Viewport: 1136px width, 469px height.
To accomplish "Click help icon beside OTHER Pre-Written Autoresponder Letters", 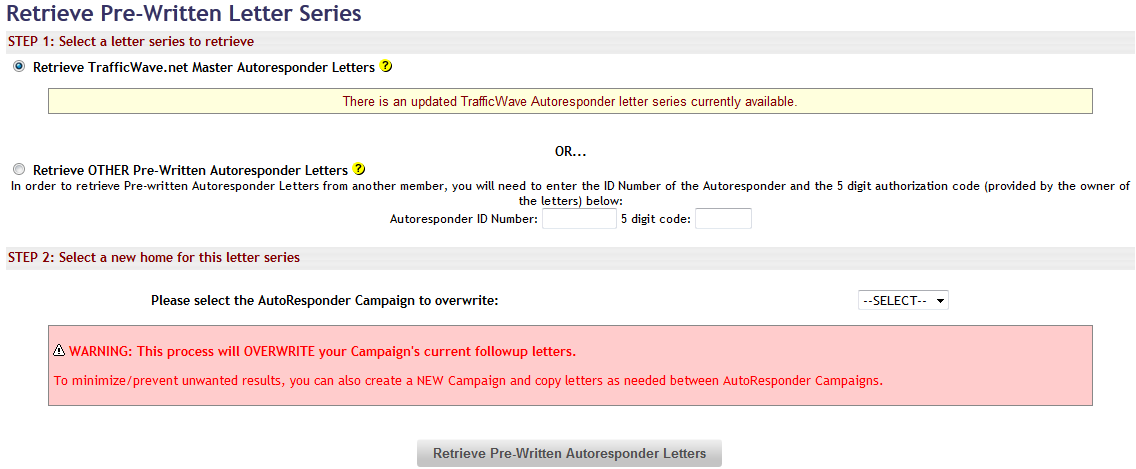I will 359,169.
